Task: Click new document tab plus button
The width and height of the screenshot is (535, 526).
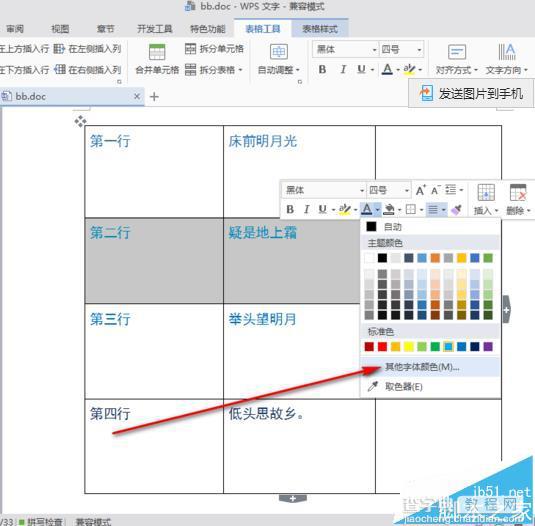Action: click(x=154, y=97)
